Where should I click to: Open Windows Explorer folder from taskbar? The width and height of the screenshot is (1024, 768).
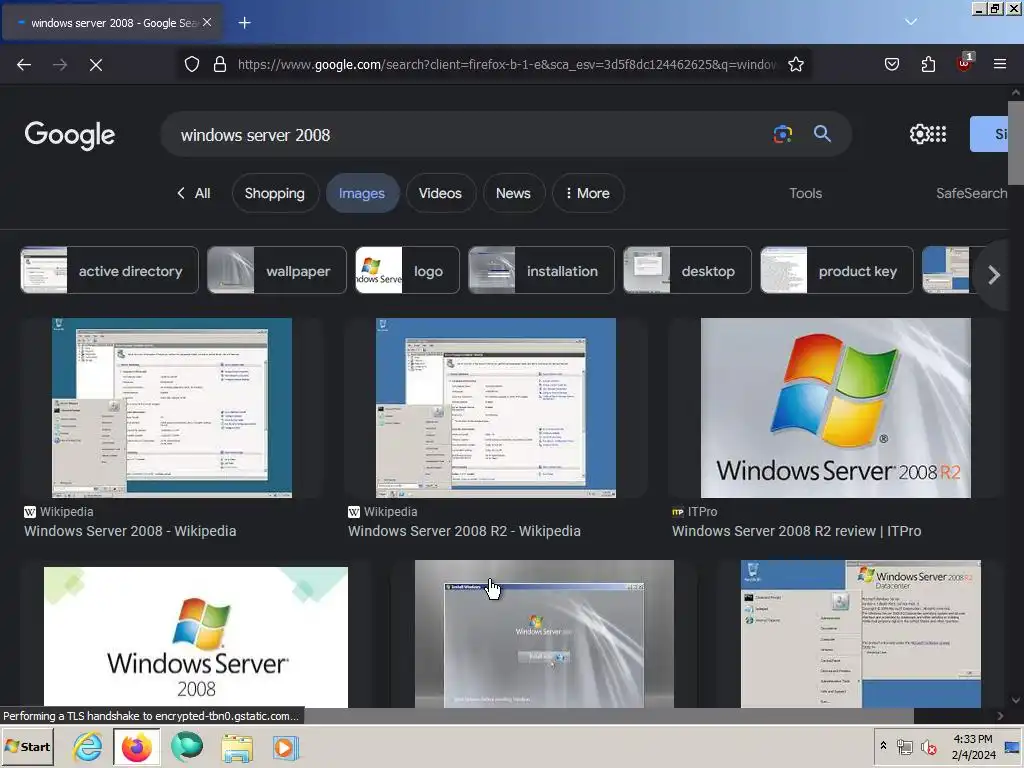236,748
